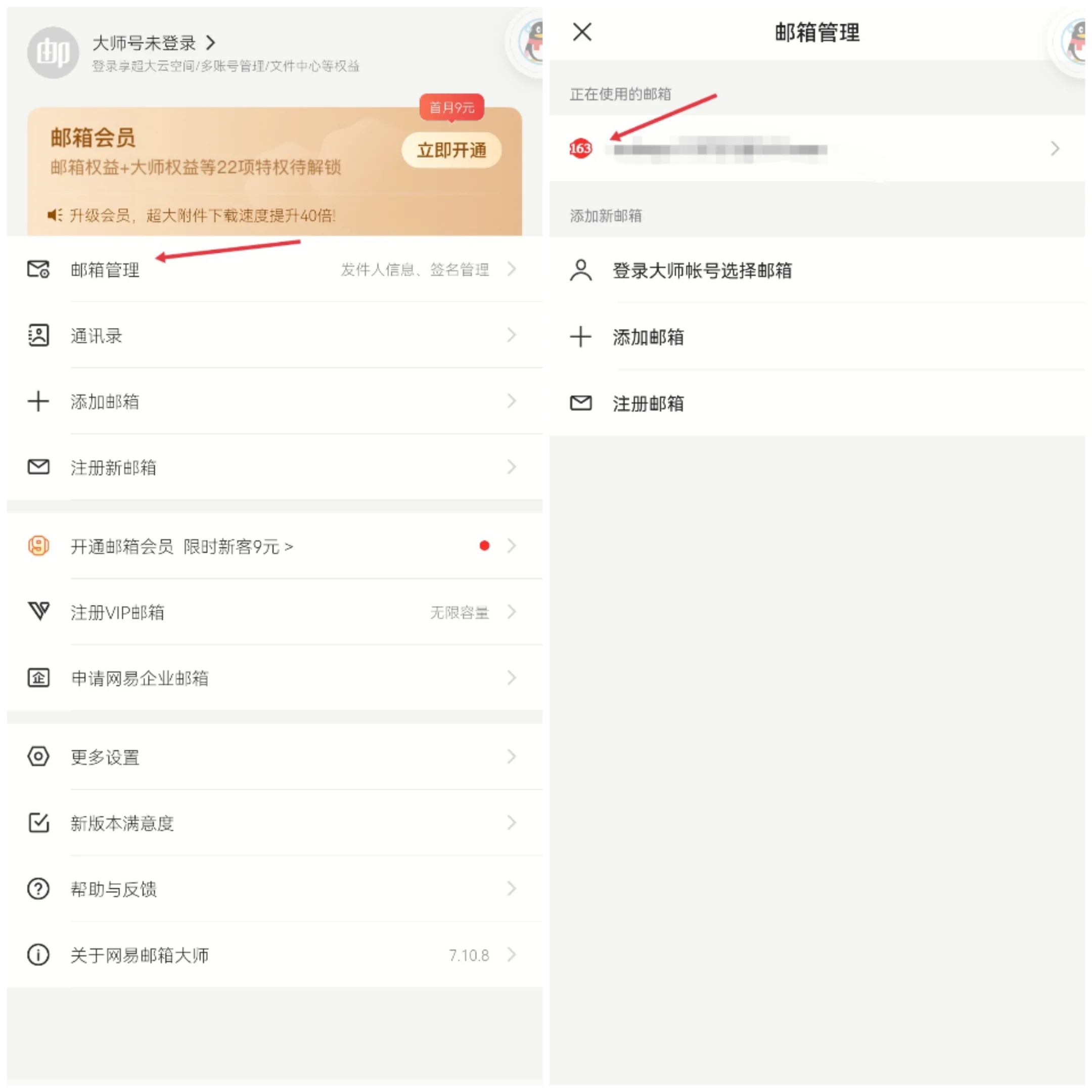Image resolution: width=1092 pixels, height=1092 pixels.
Task: Close the 邮箱管理 panel with X
Action: pos(582,32)
